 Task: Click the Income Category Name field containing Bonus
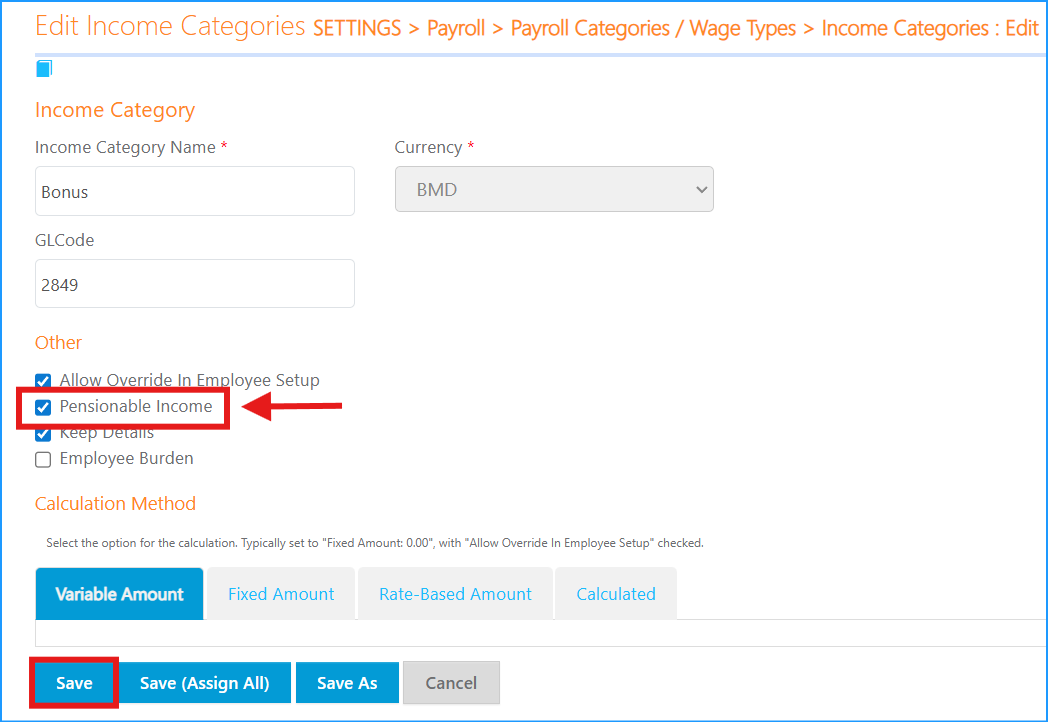pyautogui.click(x=195, y=192)
